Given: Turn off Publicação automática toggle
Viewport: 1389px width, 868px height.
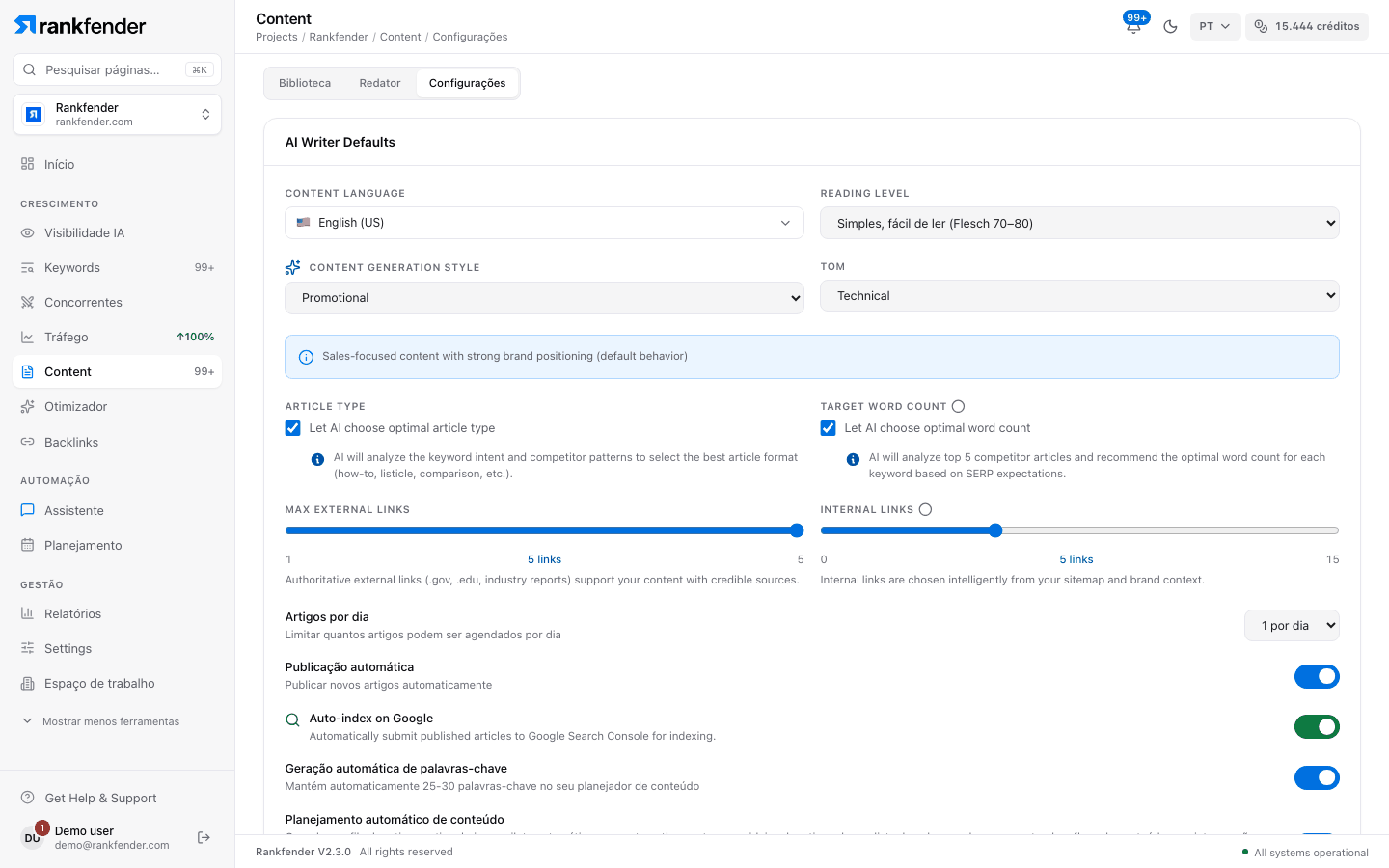Looking at the screenshot, I should 1317,676.
